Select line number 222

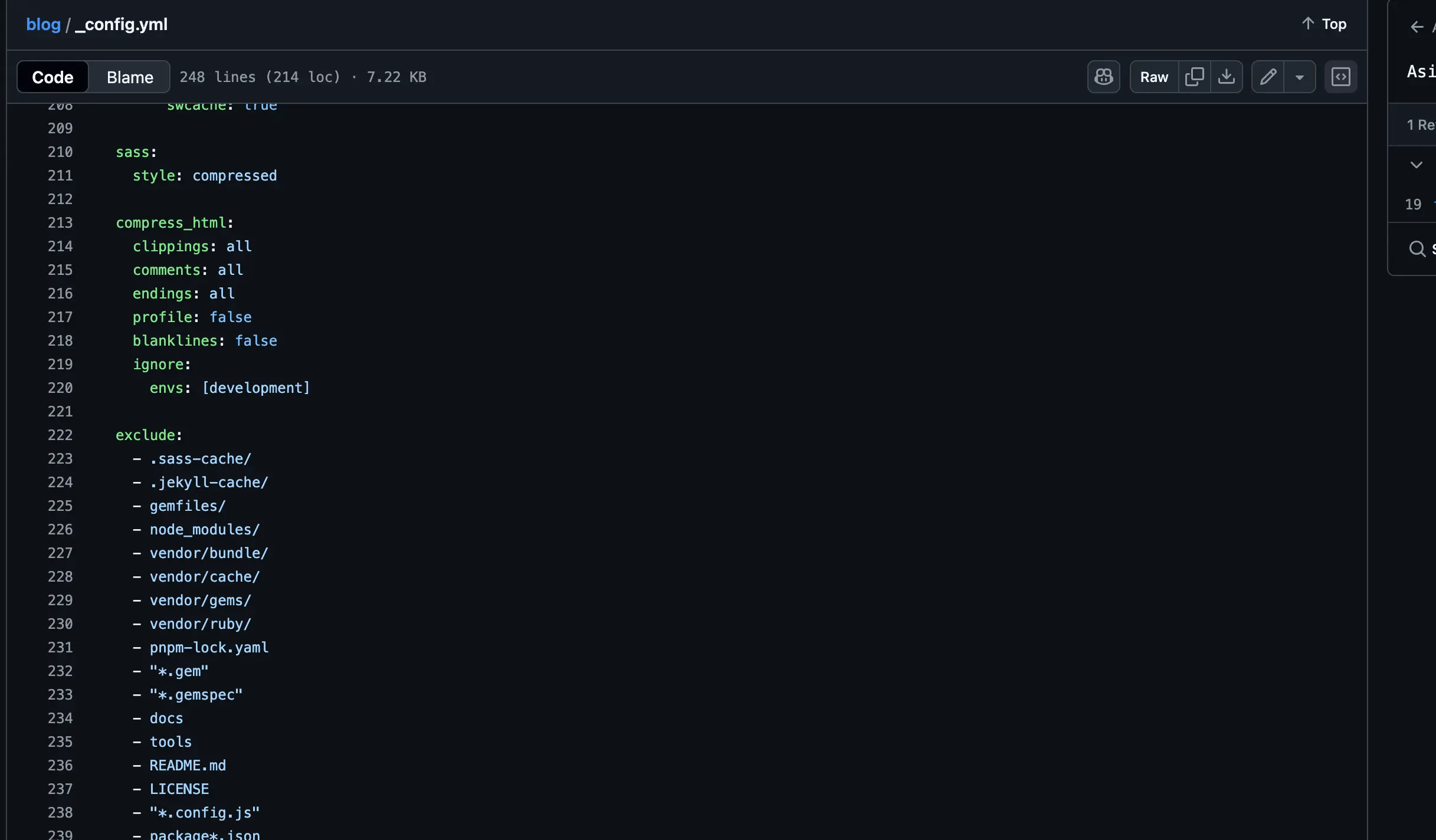[x=60, y=435]
